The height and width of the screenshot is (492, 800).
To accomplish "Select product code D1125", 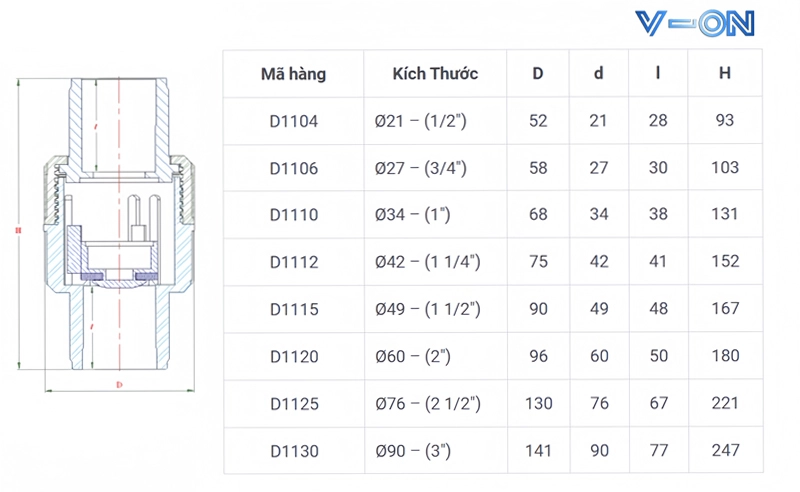I will [294, 404].
